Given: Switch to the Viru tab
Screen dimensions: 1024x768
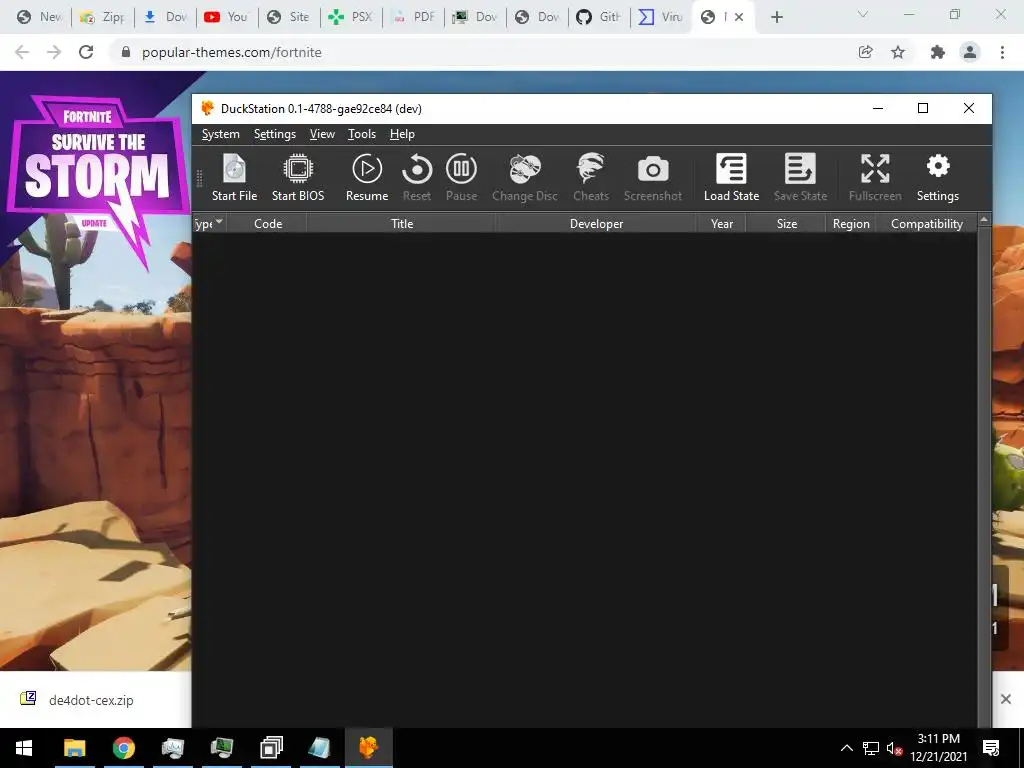Looking at the screenshot, I should pyautogui.click(x=660, y=17).
